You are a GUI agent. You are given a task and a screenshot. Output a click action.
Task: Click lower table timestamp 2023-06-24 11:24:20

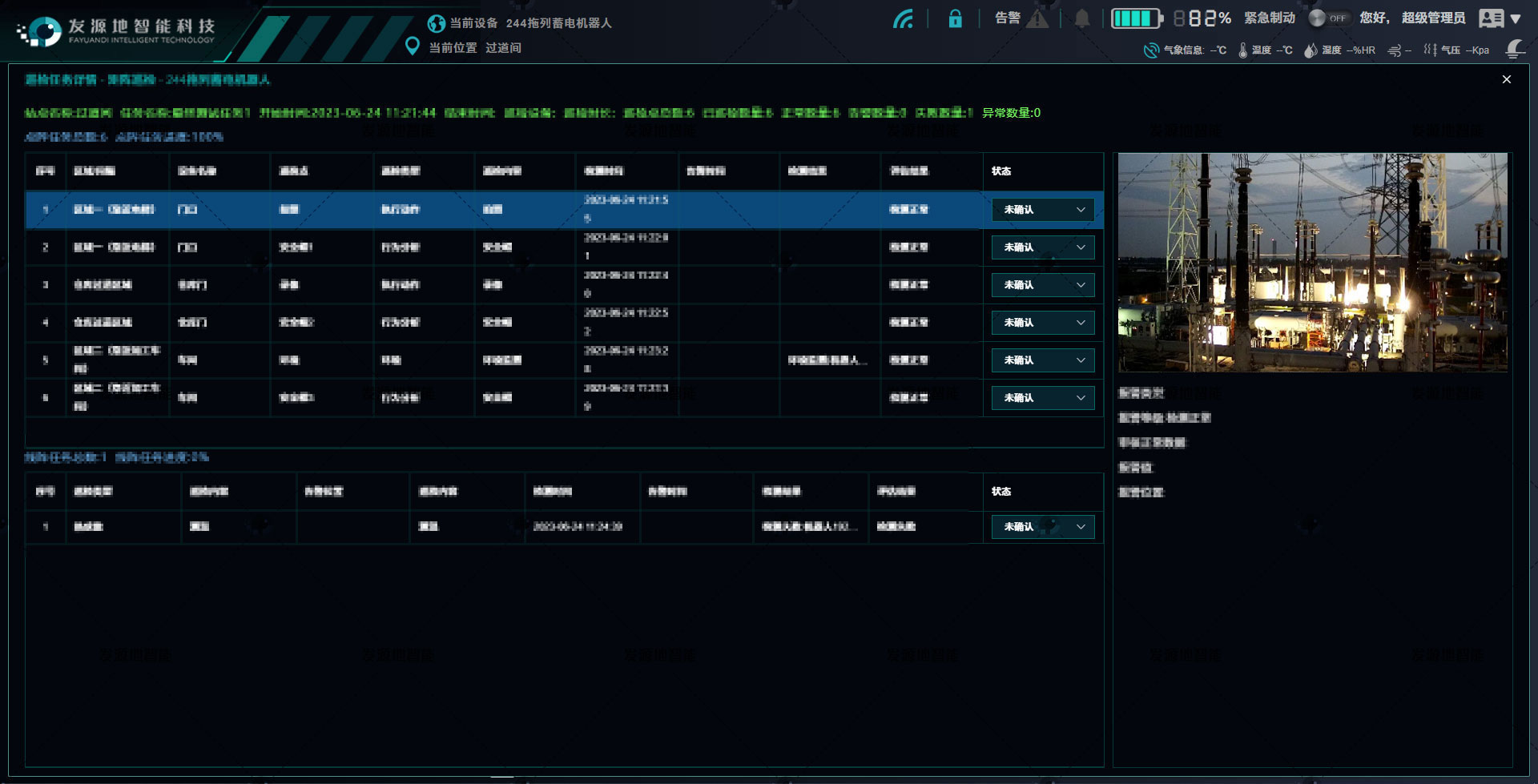coord(578,527)
